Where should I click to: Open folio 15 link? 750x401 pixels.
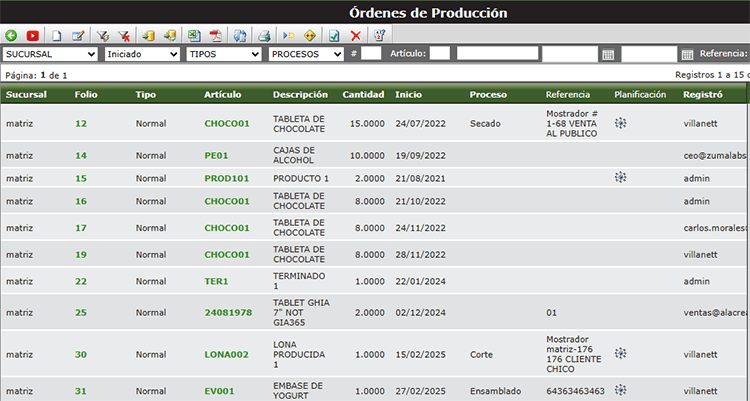point(81,178)
